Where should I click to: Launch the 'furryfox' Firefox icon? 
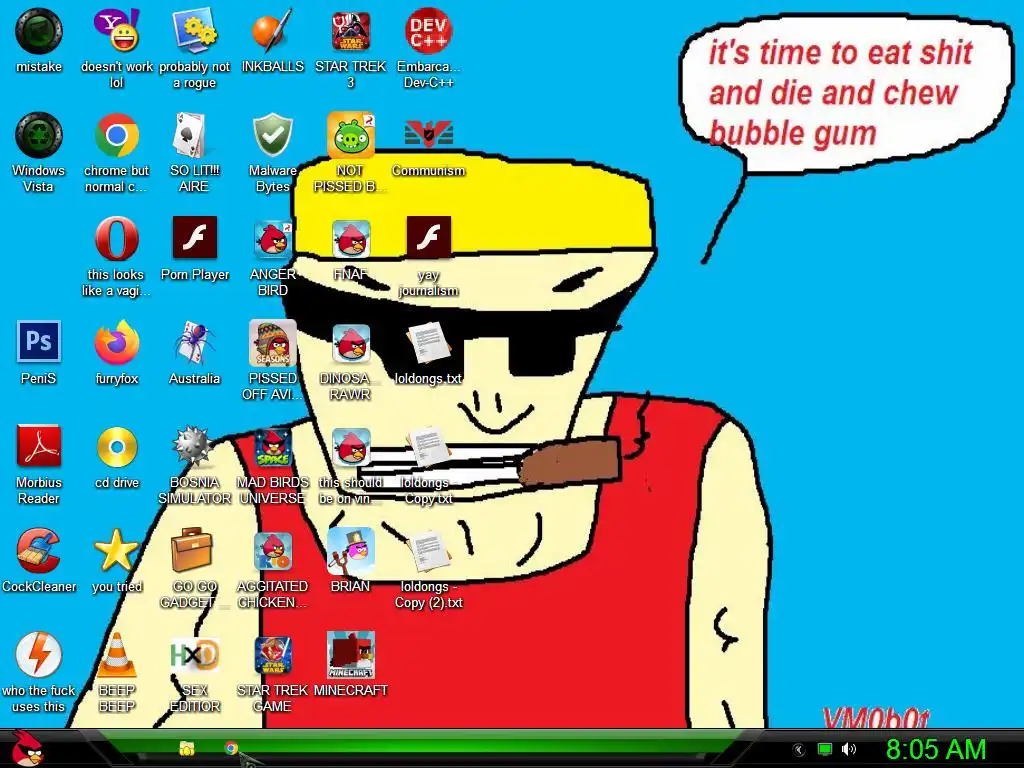tap(116, 343)
